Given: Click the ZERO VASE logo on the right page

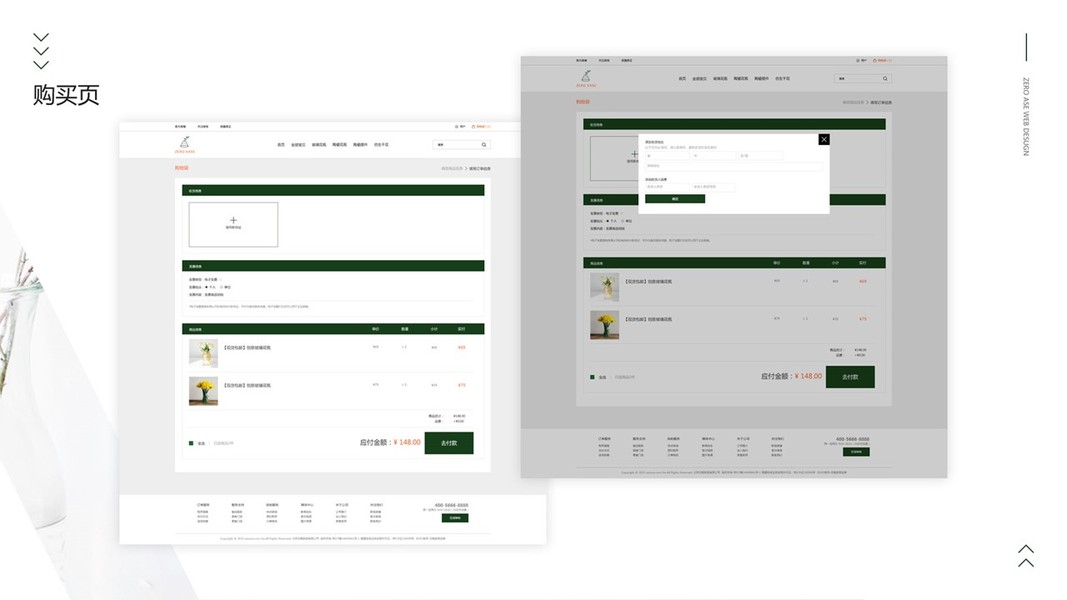Looking at the screenshot, I should tap(586, 78).
